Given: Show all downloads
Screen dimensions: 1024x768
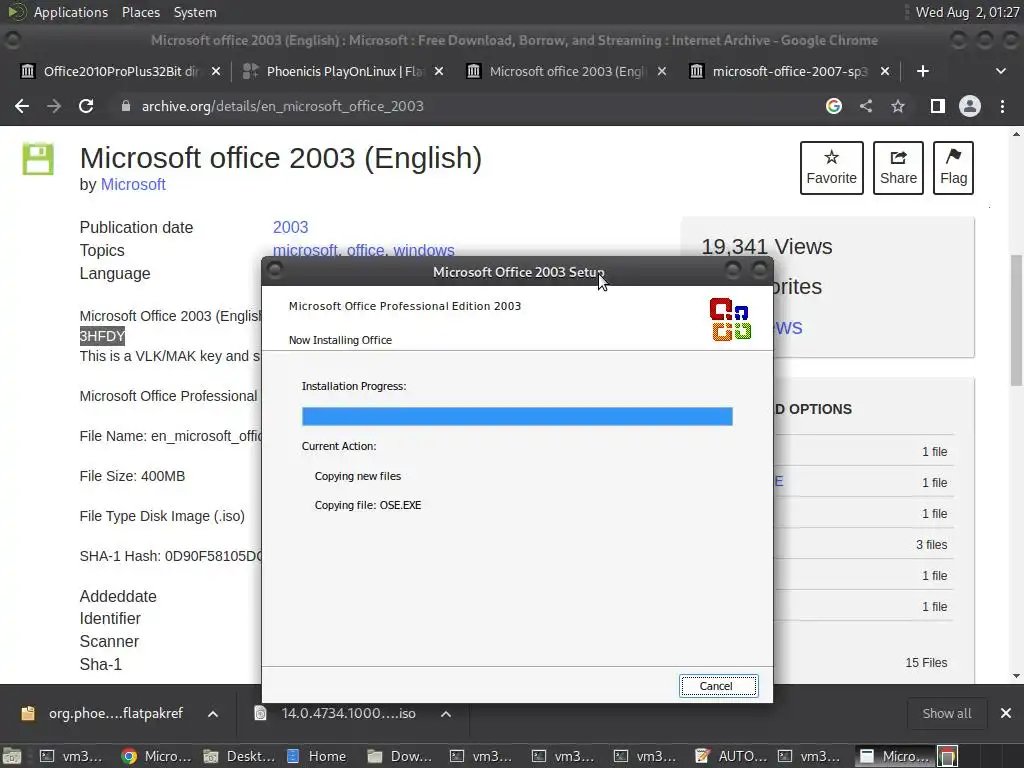Looking at the screenshot, I should click(x=947, y=714).
